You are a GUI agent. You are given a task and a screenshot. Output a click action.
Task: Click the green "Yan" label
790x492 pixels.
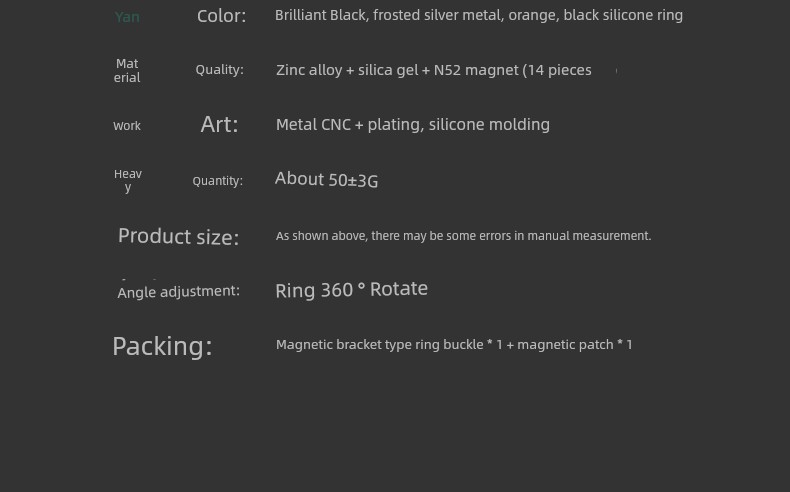click(127, 17)
